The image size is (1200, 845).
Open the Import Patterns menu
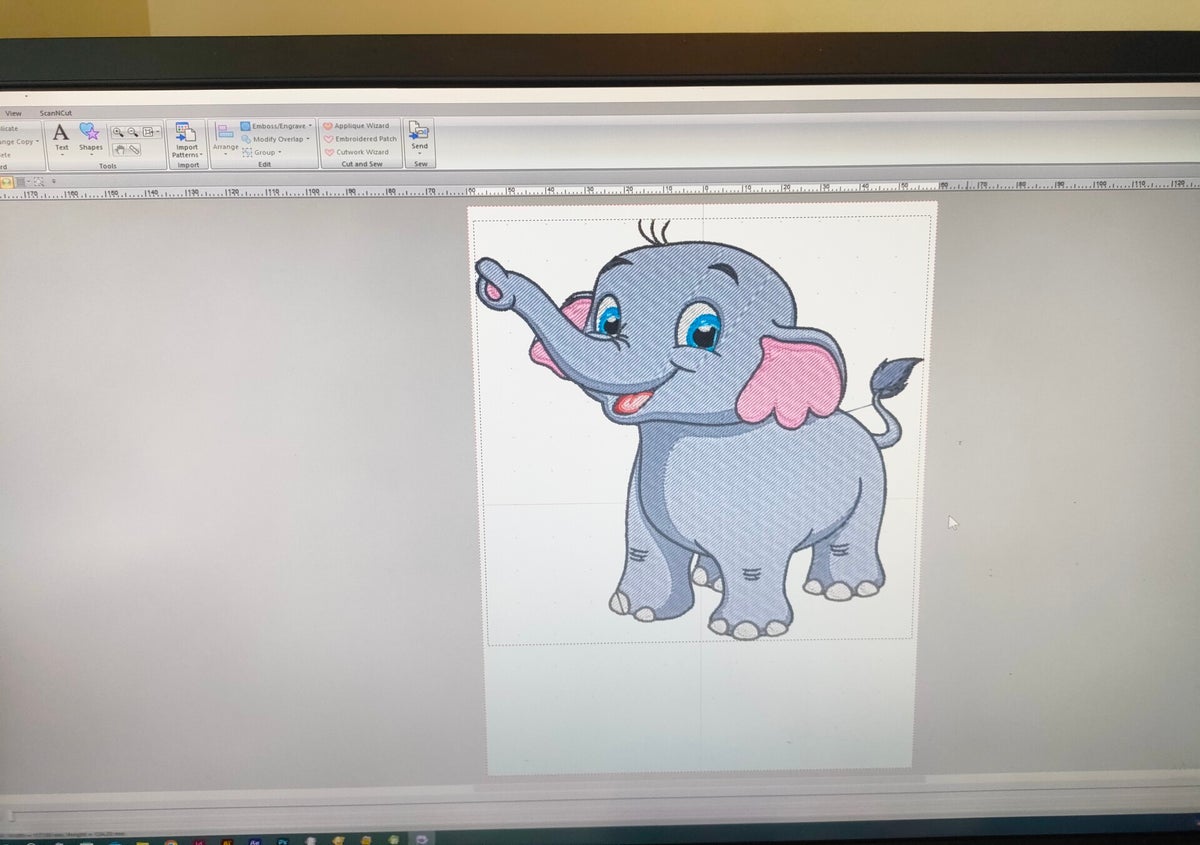tap(186, 140)
